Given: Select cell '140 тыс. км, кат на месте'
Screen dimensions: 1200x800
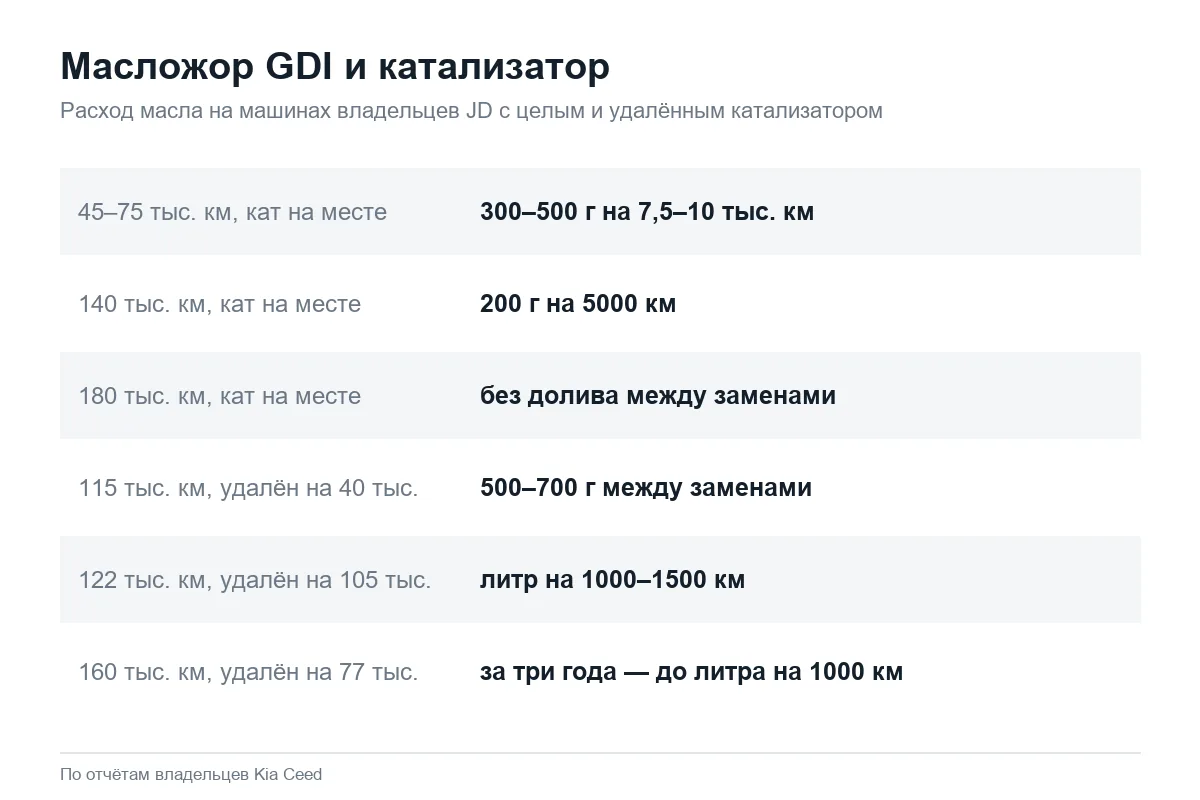Looking at the screenshot, I should pos(219,304).
